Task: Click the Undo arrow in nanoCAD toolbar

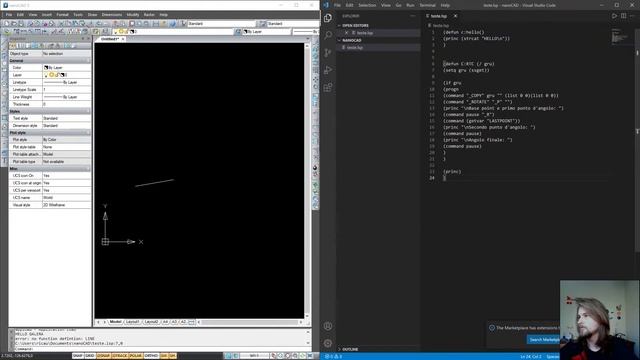Action: coord(99,24)
